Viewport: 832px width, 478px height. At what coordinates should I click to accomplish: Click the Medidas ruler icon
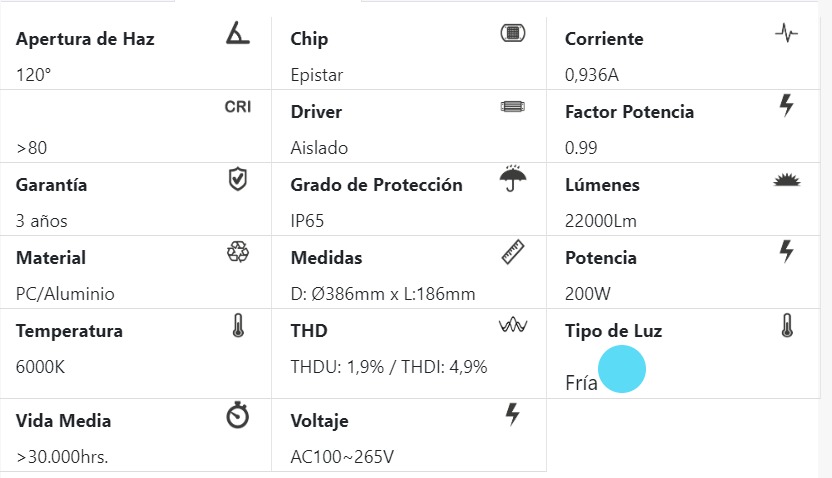[512, 252]
